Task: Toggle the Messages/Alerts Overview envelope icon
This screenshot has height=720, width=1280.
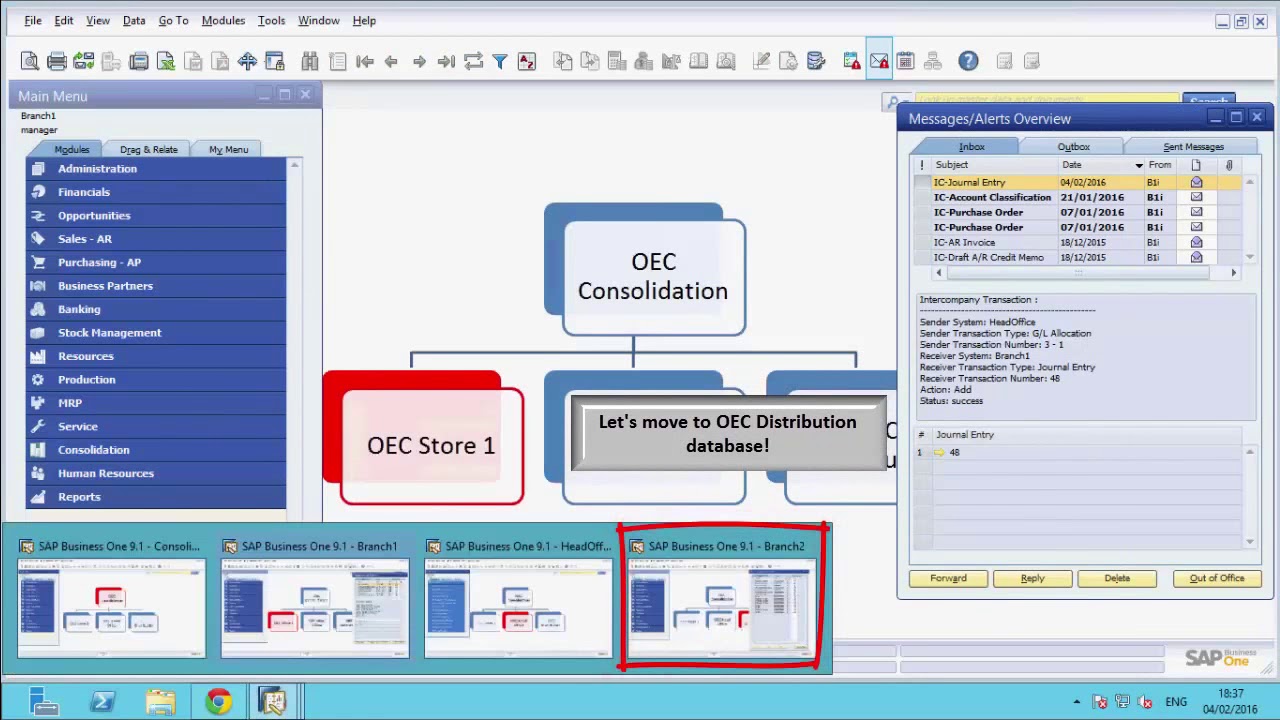Action: click(879, 62)
